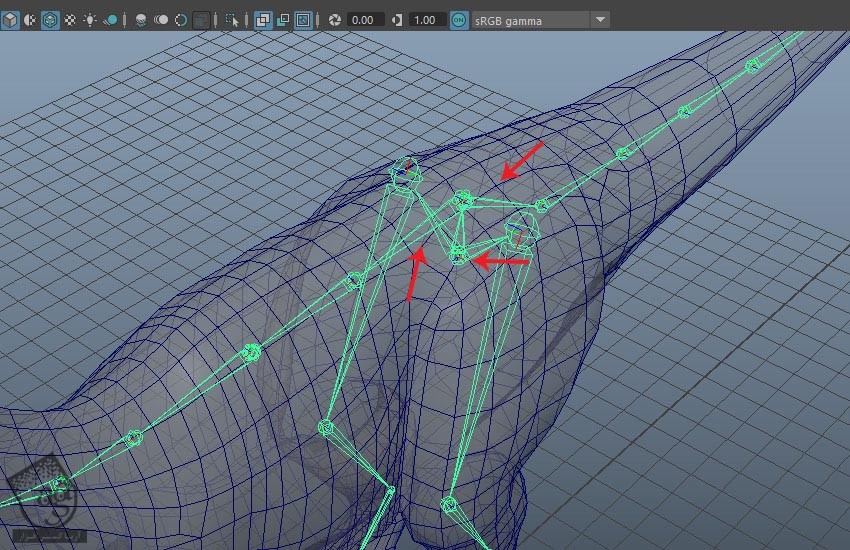Click the Depth of Field icon
This screenshot has height=550, width=850.
[x=202, y=19]
